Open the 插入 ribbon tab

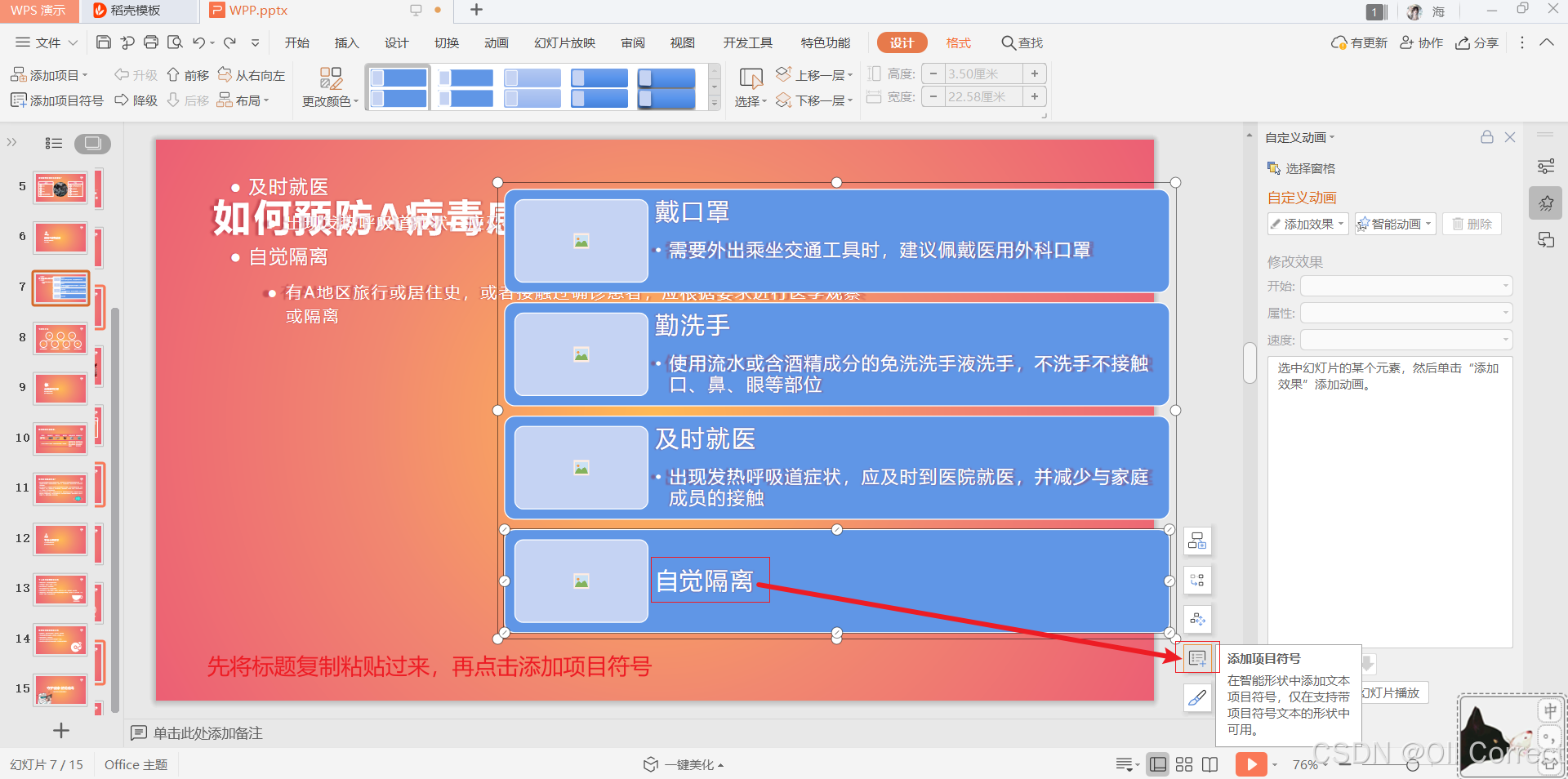click(347, 42)
